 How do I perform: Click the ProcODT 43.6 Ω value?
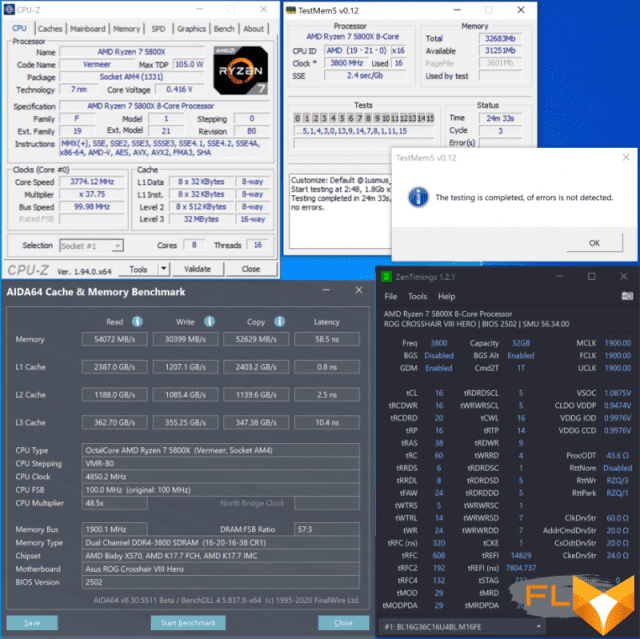(618, 455)
